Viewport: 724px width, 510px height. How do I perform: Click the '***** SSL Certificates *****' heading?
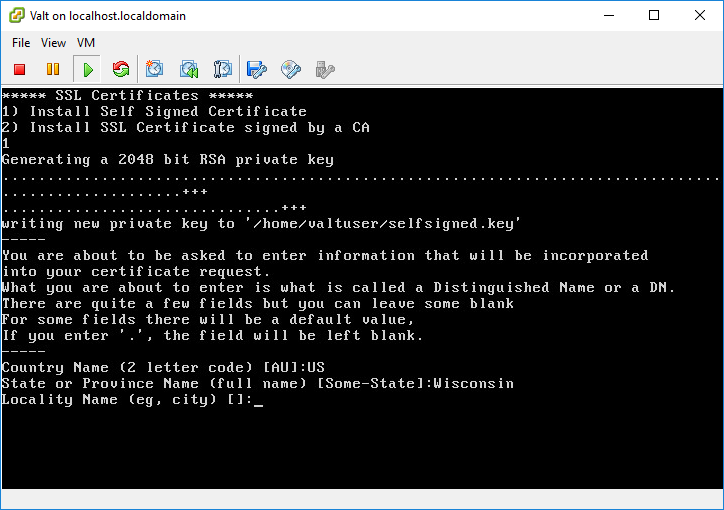pyautogui.click(x=127, y=96)
